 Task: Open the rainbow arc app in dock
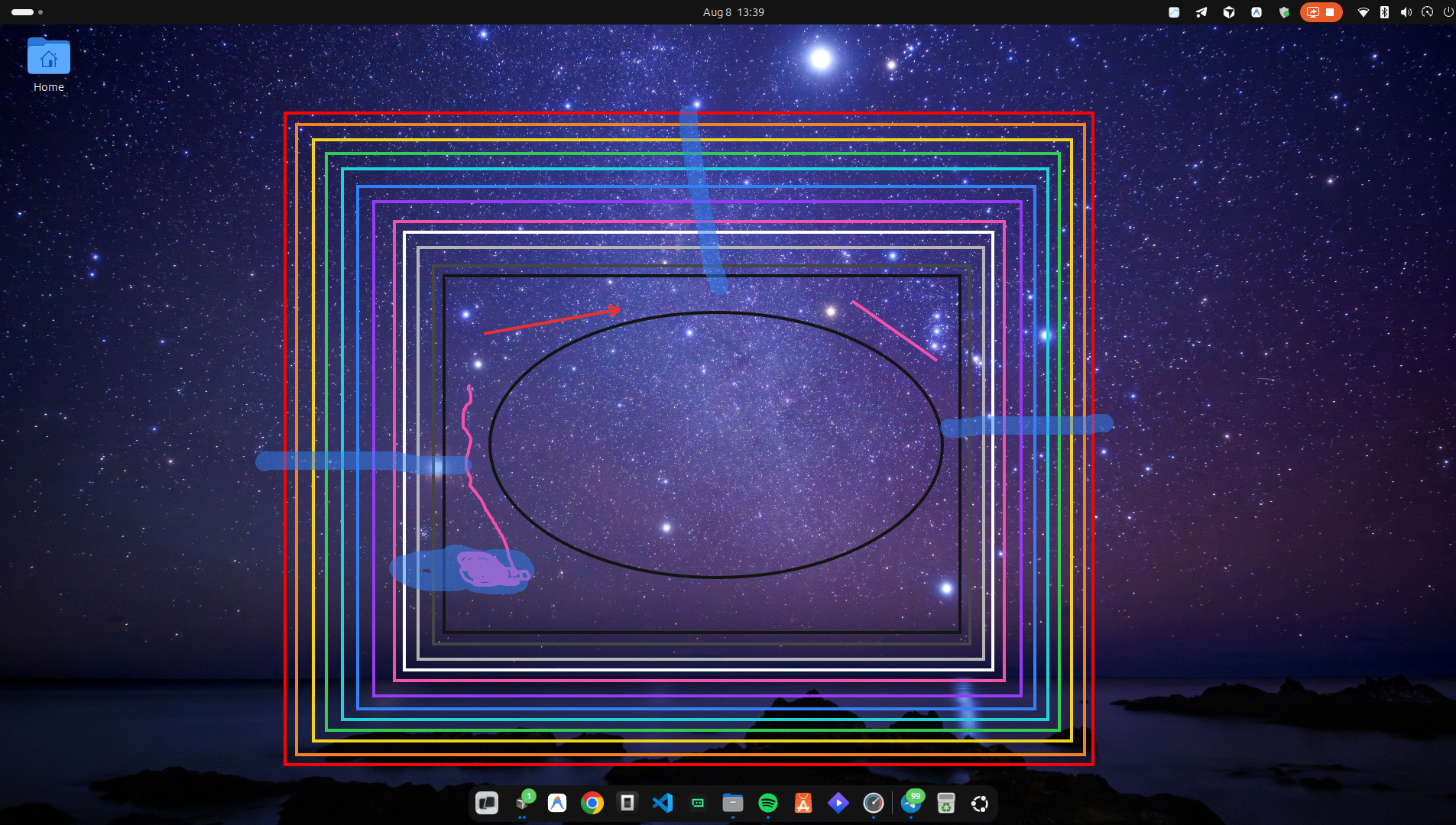(557, 803)
